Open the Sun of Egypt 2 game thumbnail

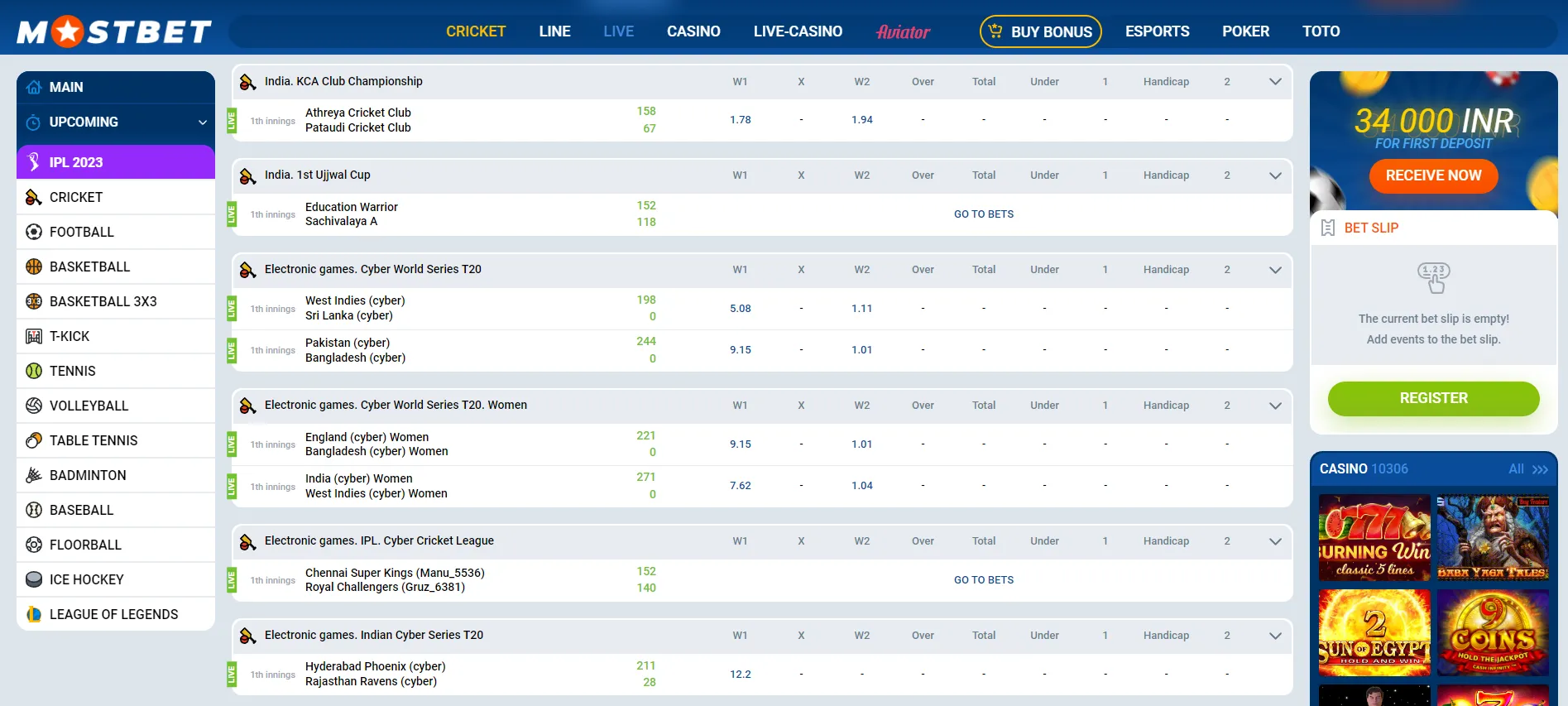(1374, 633)
